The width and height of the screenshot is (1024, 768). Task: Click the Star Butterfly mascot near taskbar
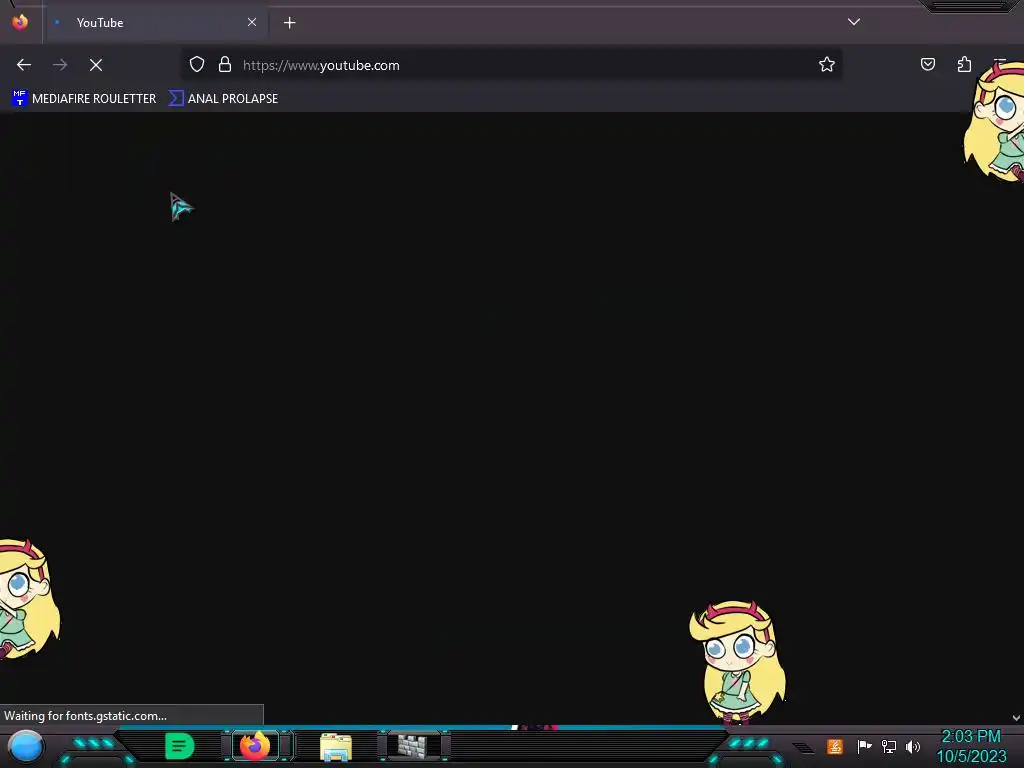tap(737, 662)
